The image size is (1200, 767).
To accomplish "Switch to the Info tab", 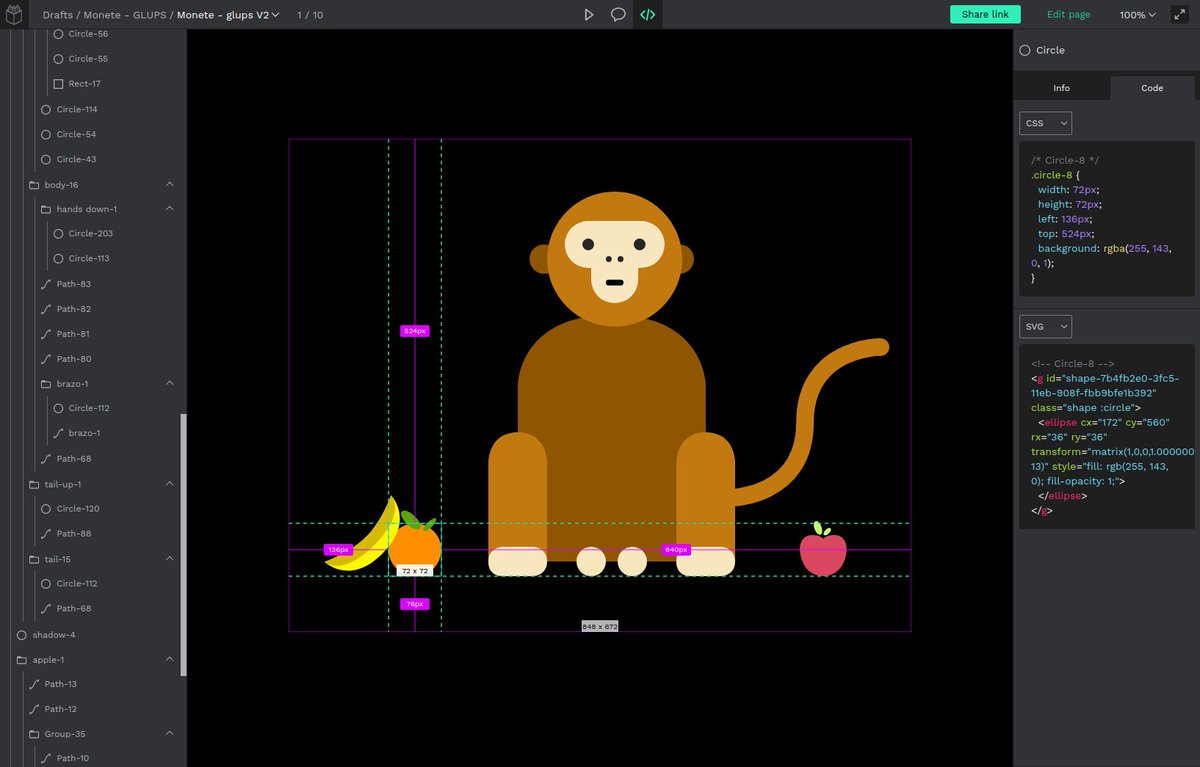I will pos(1061,87).
